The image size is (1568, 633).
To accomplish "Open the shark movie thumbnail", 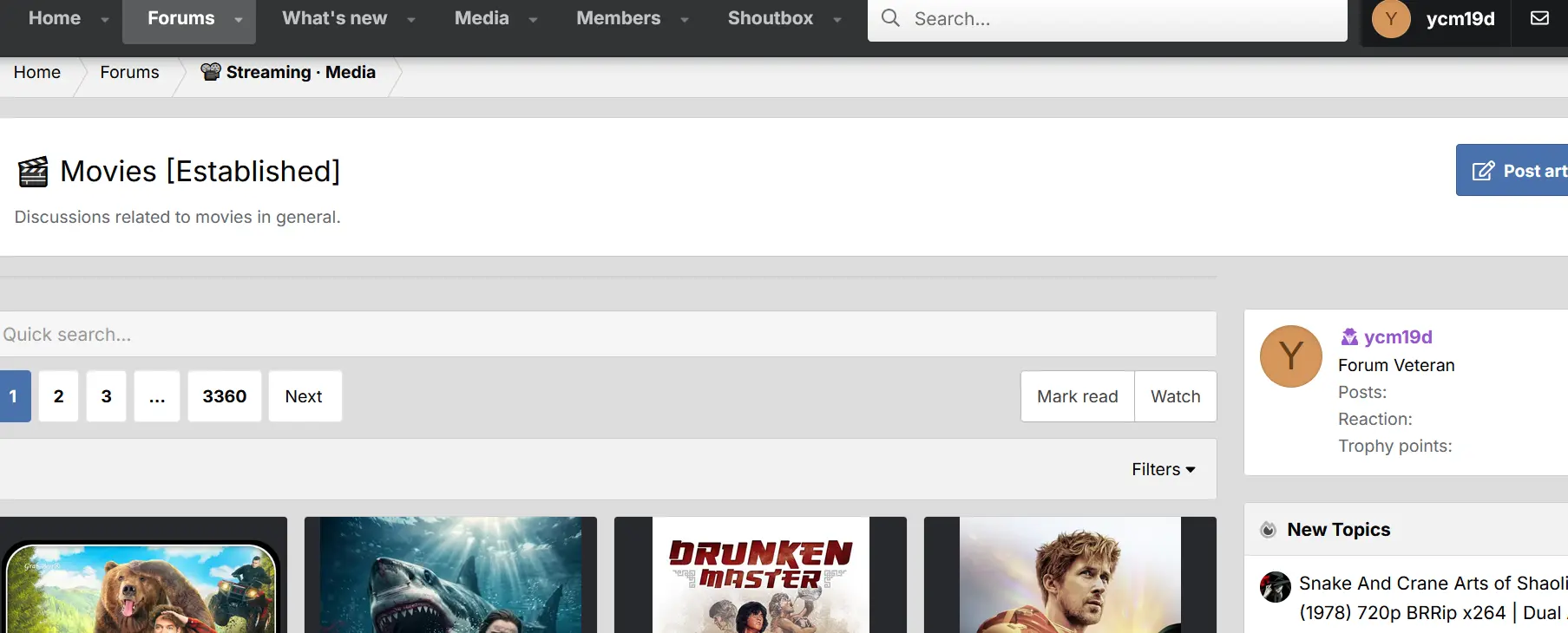I will tap(450, 575).
